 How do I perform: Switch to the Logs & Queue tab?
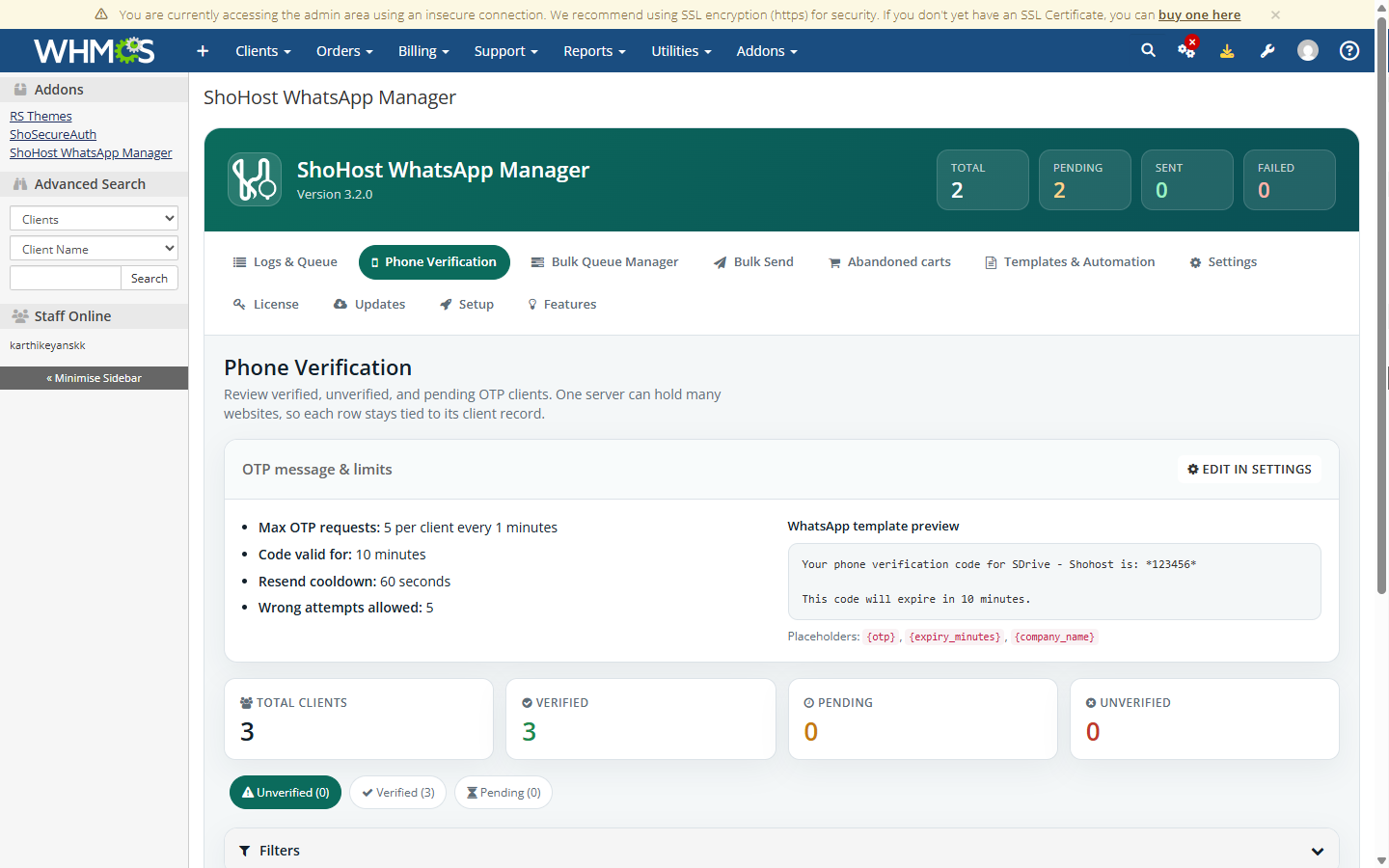(x=286, y=262)
